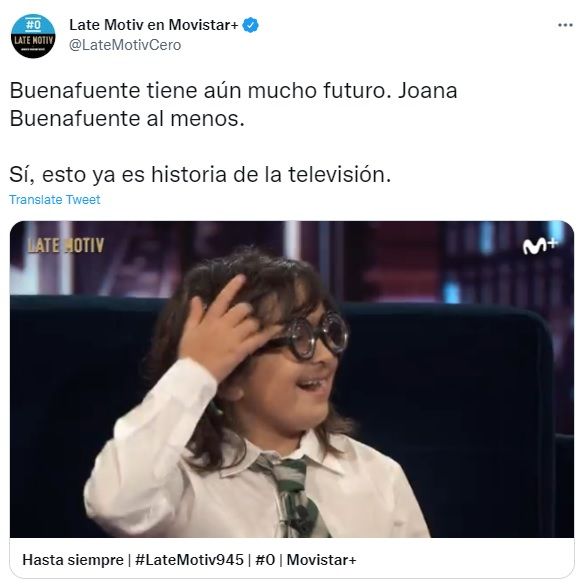Viewport: 587px width, 586px height.
Task: Click the #0 badge in the avatar
Action: click(33, 25)
